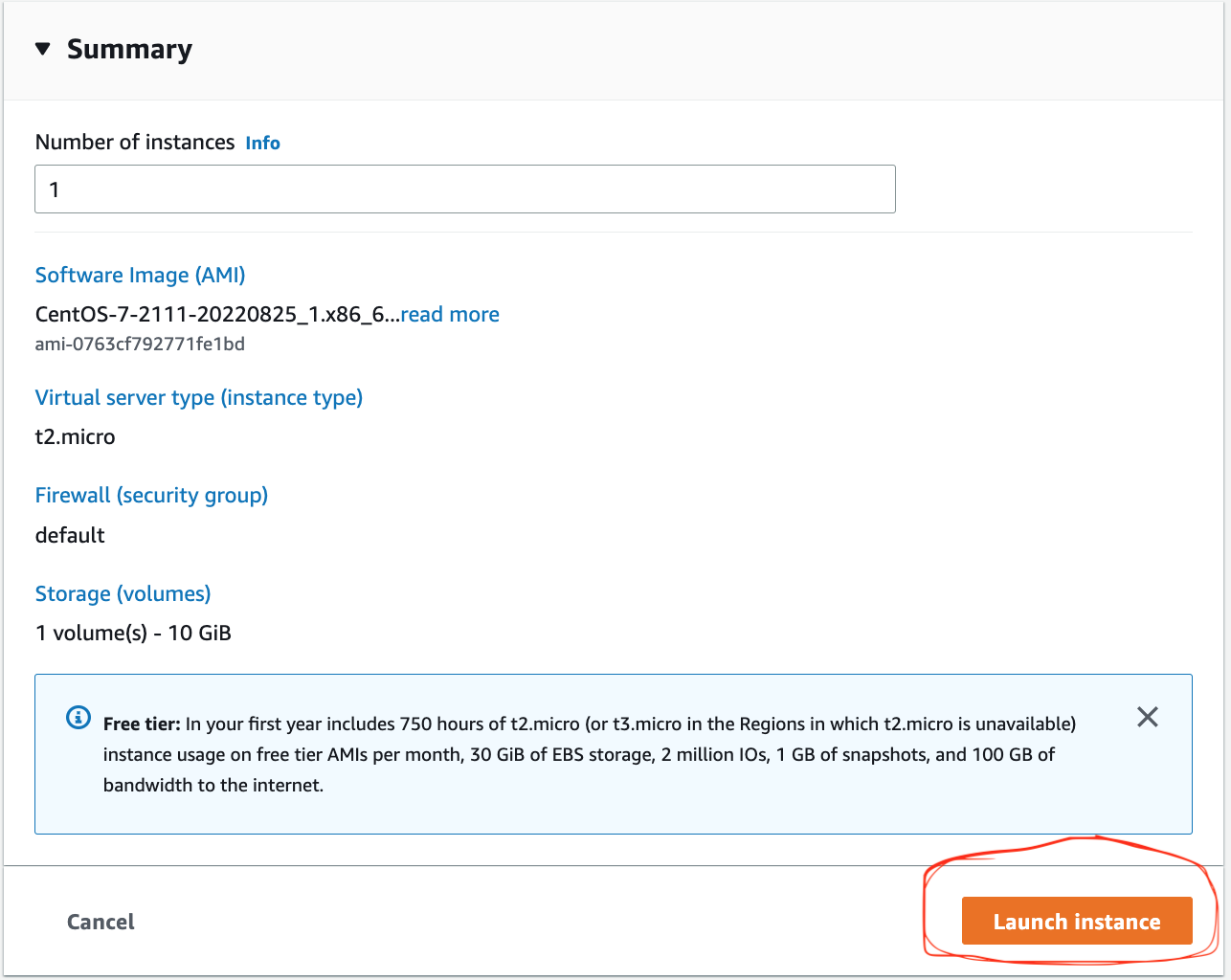1231x980 pixels.
Task: Open the Software Image (AMI) link
Action: [x=140, y=276]
